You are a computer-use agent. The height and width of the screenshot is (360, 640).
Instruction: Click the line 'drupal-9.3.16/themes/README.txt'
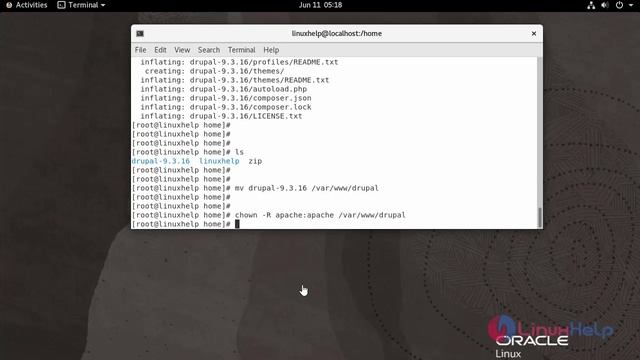pos(259,80)
